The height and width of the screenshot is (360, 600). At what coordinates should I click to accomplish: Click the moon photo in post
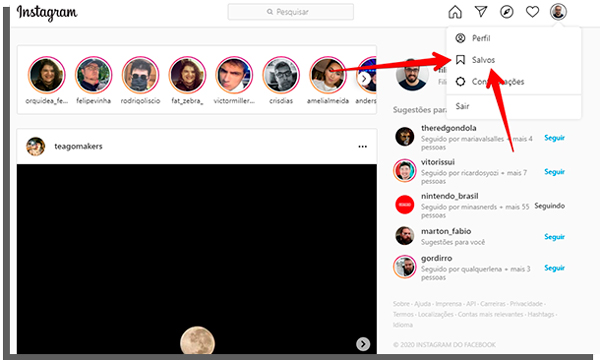pos(197,340)
